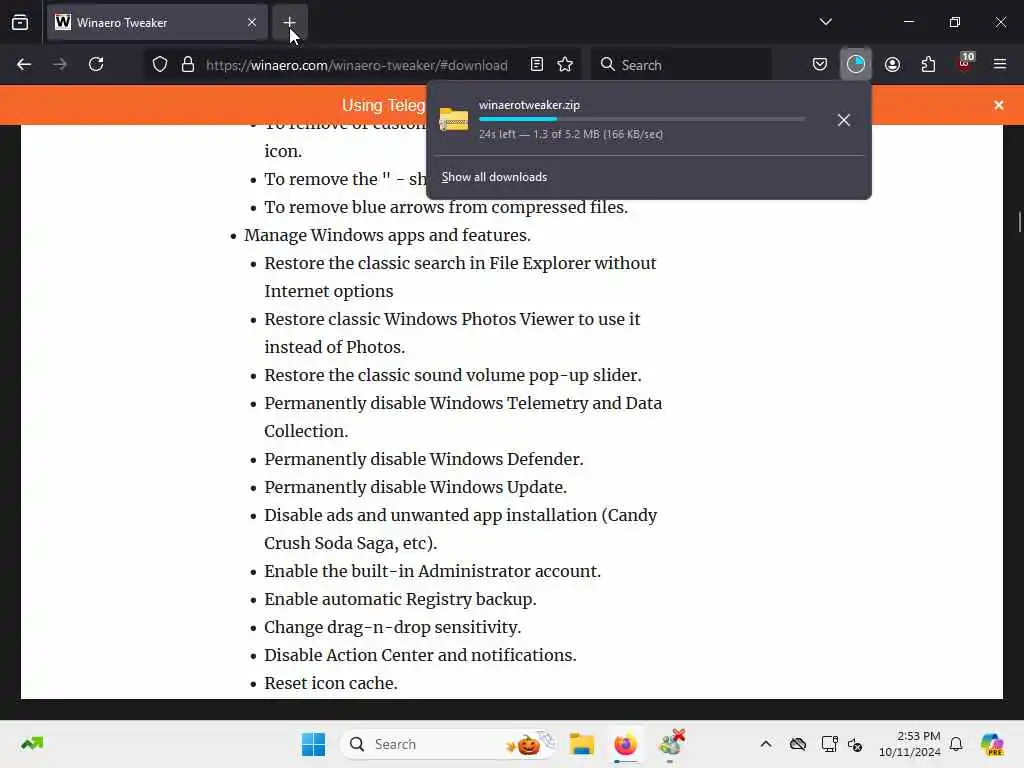Click the zip folder file icon
Screen dimensions: 1024x768
coord(454,120)
